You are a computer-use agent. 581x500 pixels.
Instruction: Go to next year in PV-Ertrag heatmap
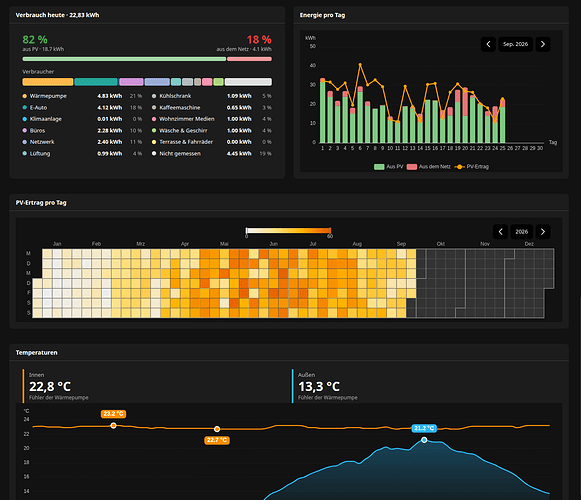point(543,232)
